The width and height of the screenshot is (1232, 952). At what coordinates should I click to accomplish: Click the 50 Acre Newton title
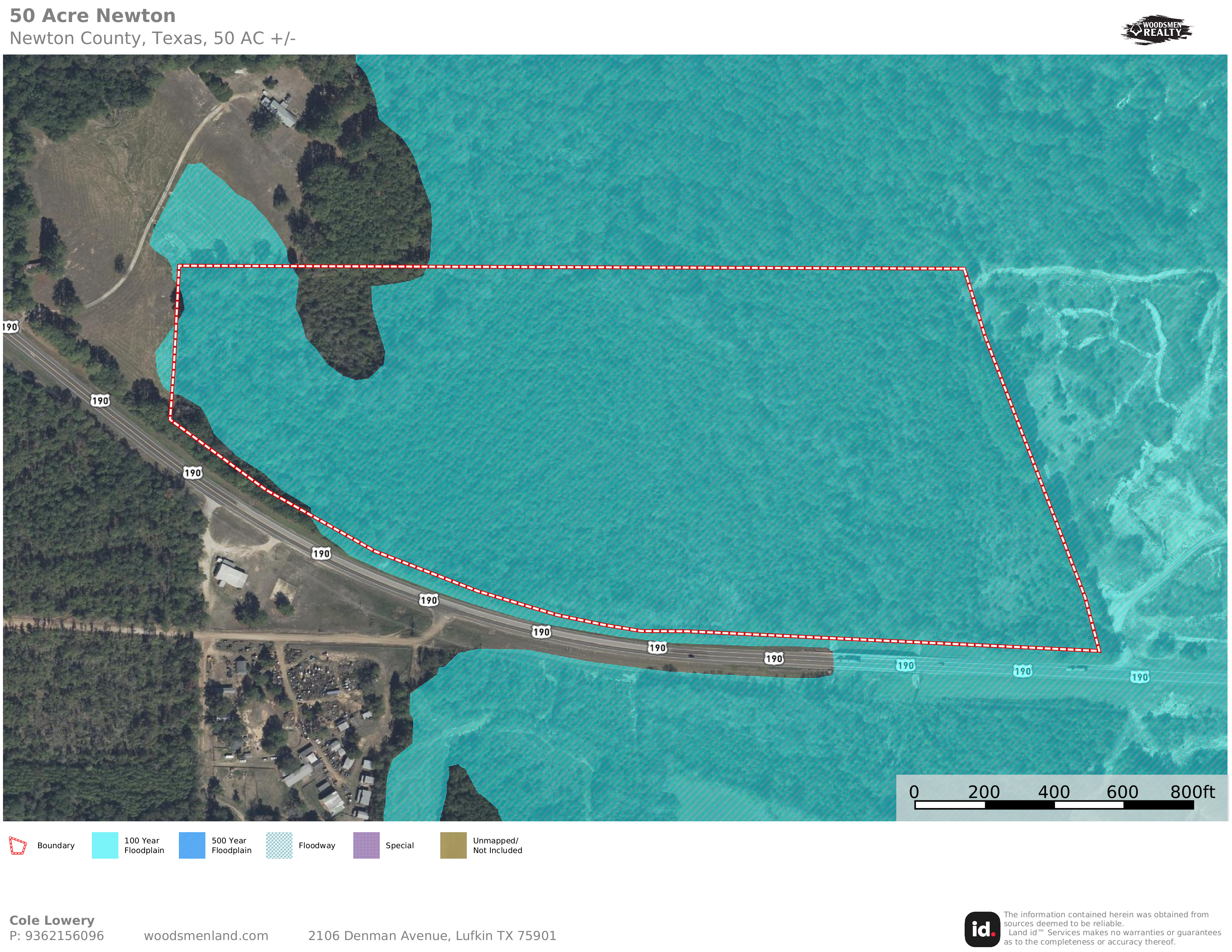[93, 16]
